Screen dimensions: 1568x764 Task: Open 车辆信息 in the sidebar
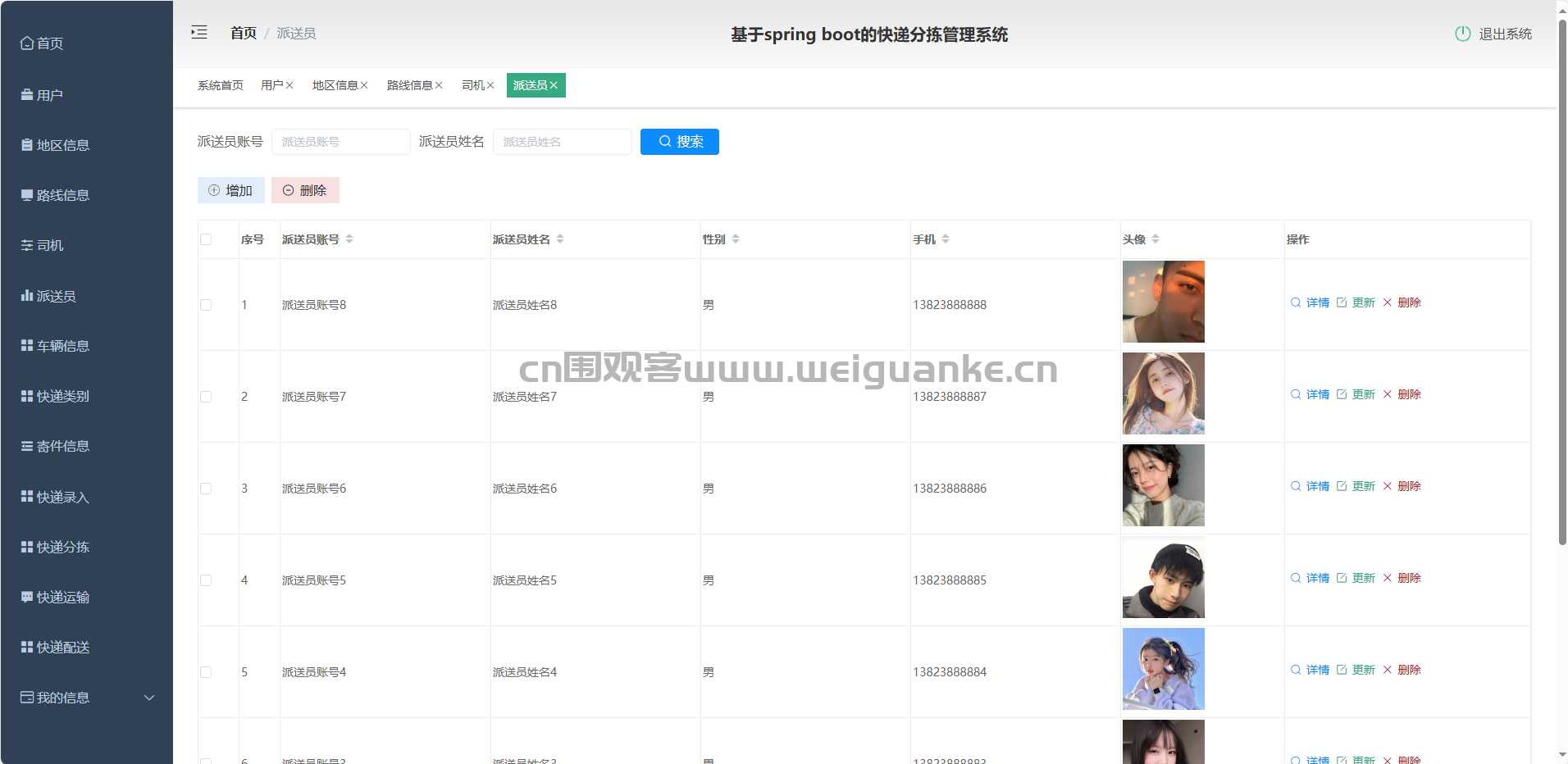tap(63, 346)
